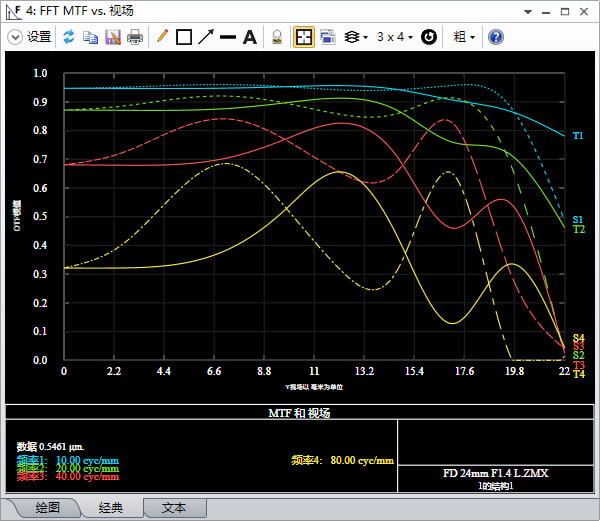Click the S4 curve label
600x521 pixels.
[579, 338]
